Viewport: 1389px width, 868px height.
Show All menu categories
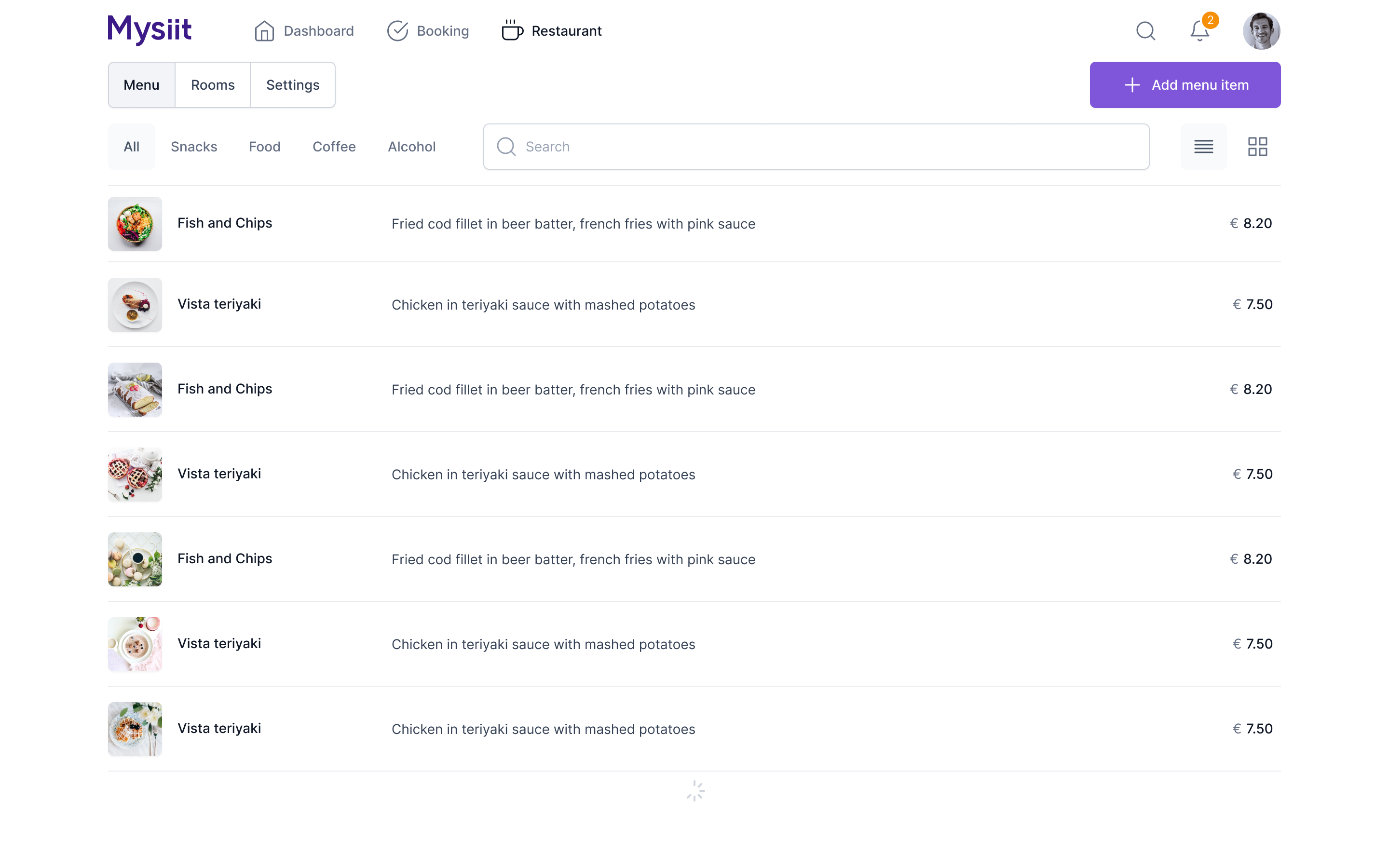[x=132, y=147]
